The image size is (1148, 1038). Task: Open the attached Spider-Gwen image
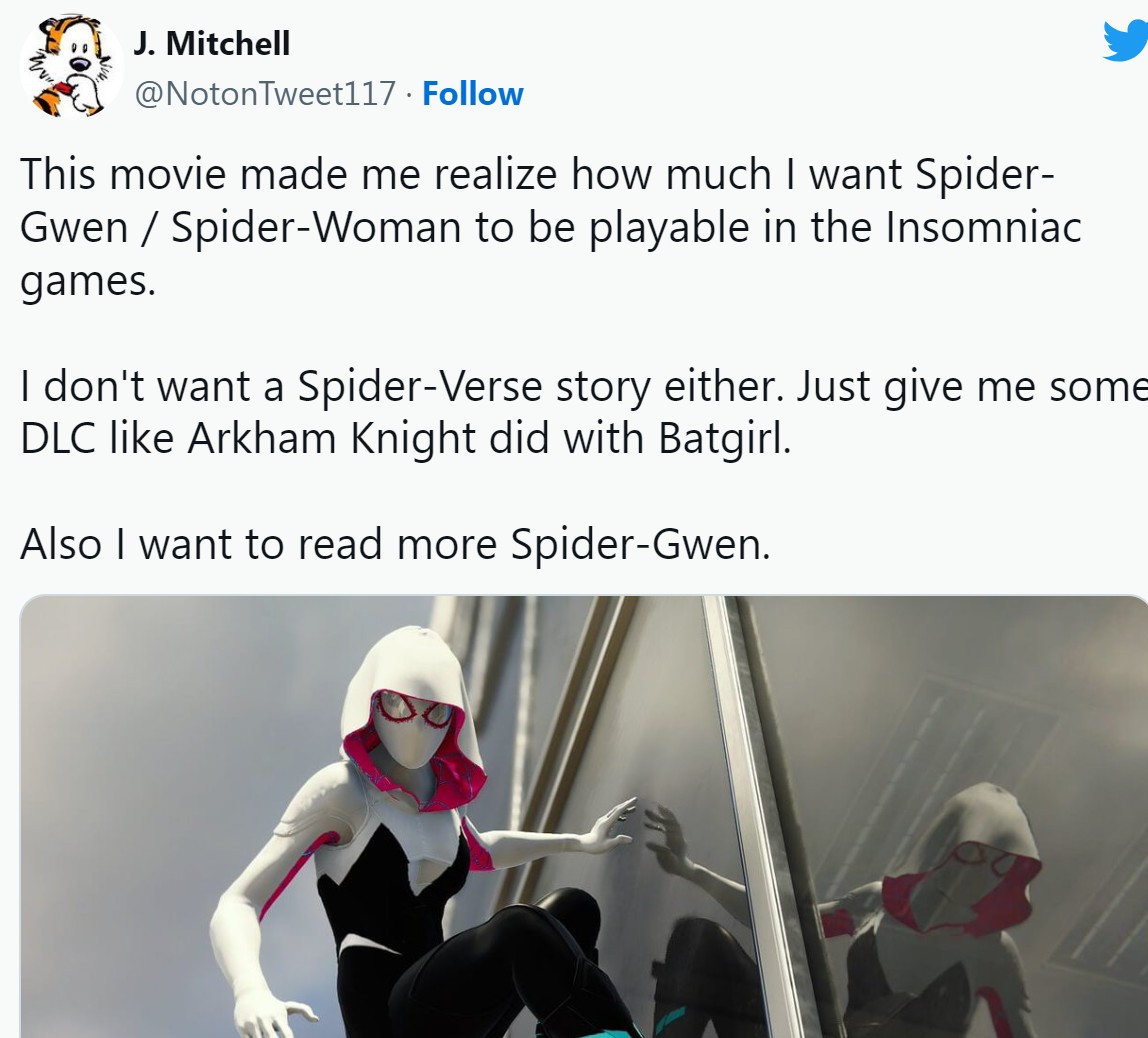coord(584,817)
